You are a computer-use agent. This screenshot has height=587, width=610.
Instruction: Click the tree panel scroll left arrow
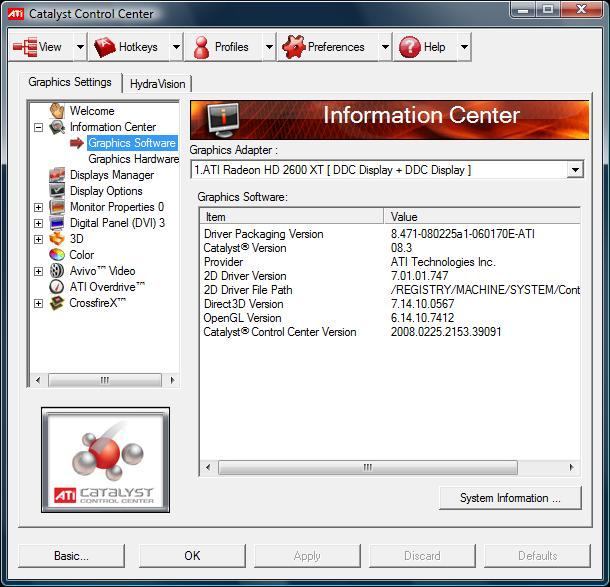click(x=38, y=380)
